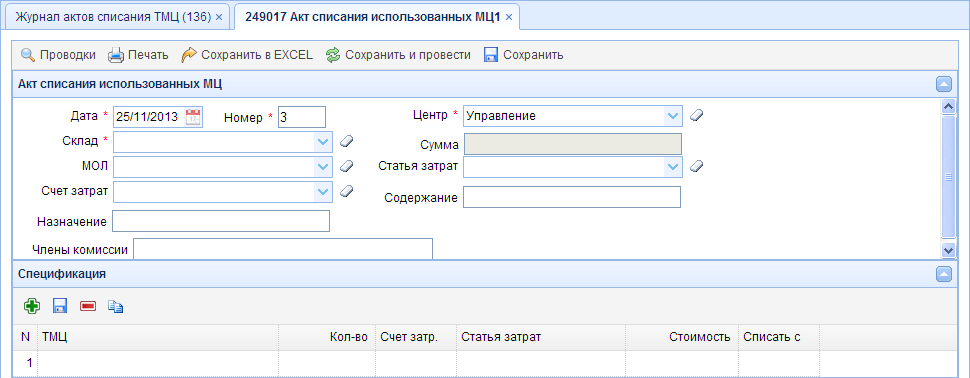This screenshot has height=378, width=970.
Task: Click the N column header
Action: [x=25, y=337]
